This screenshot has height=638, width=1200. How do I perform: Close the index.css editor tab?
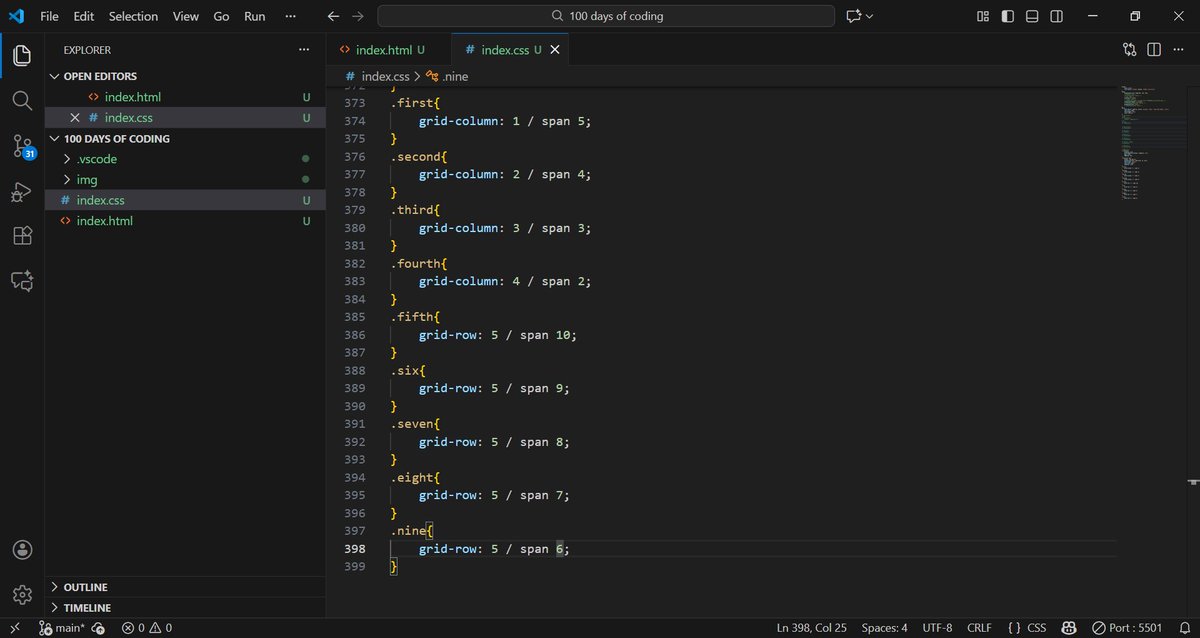coord(555,49)
